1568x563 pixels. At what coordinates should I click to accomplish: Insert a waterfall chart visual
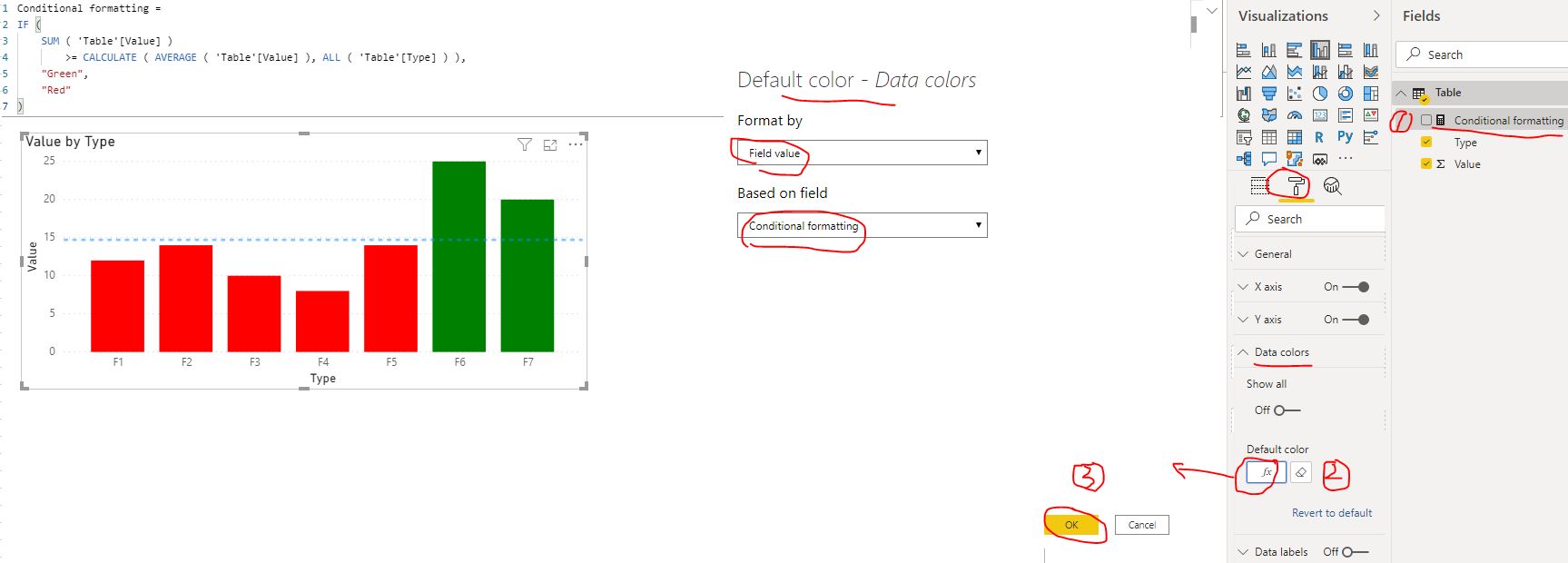pyautogui.click(x=1244, y=94)
